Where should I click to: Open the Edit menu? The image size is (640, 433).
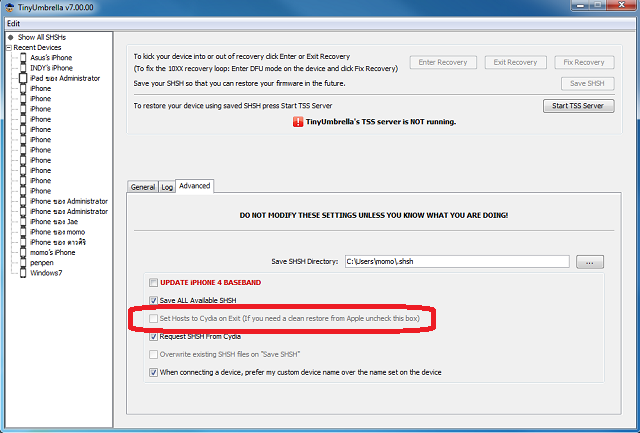click(13, 23)
